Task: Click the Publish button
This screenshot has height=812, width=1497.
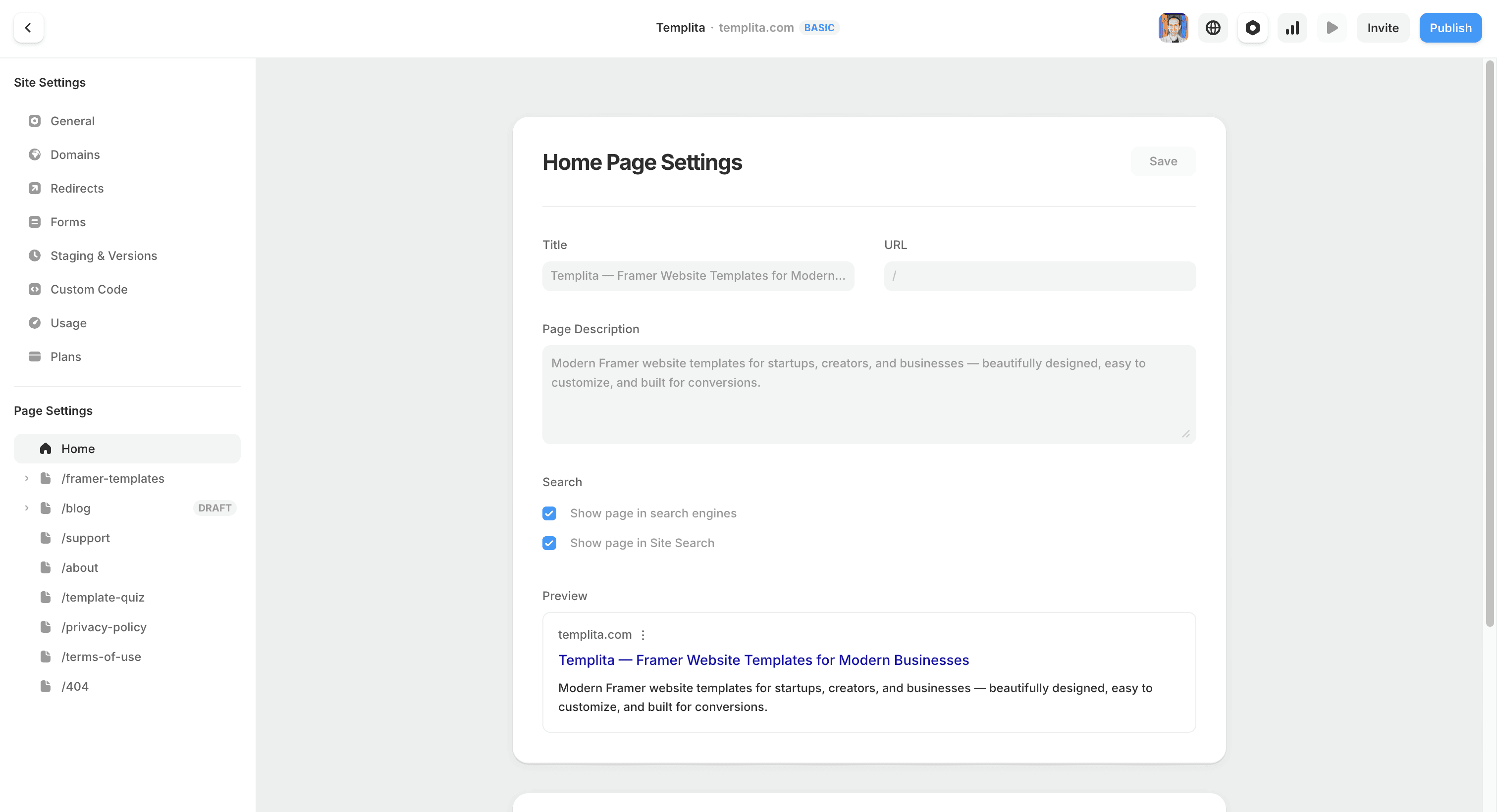Action: coord(1450,28)
